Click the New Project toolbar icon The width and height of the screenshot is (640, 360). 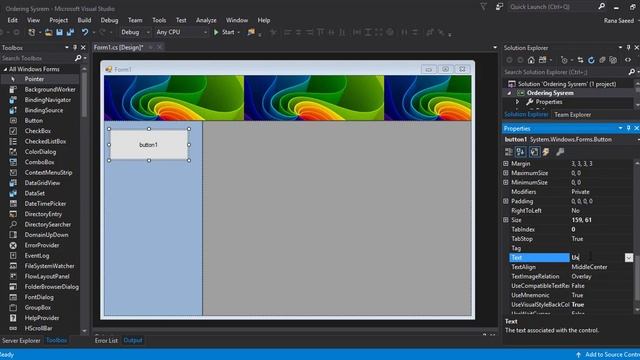tap(31, 32)
